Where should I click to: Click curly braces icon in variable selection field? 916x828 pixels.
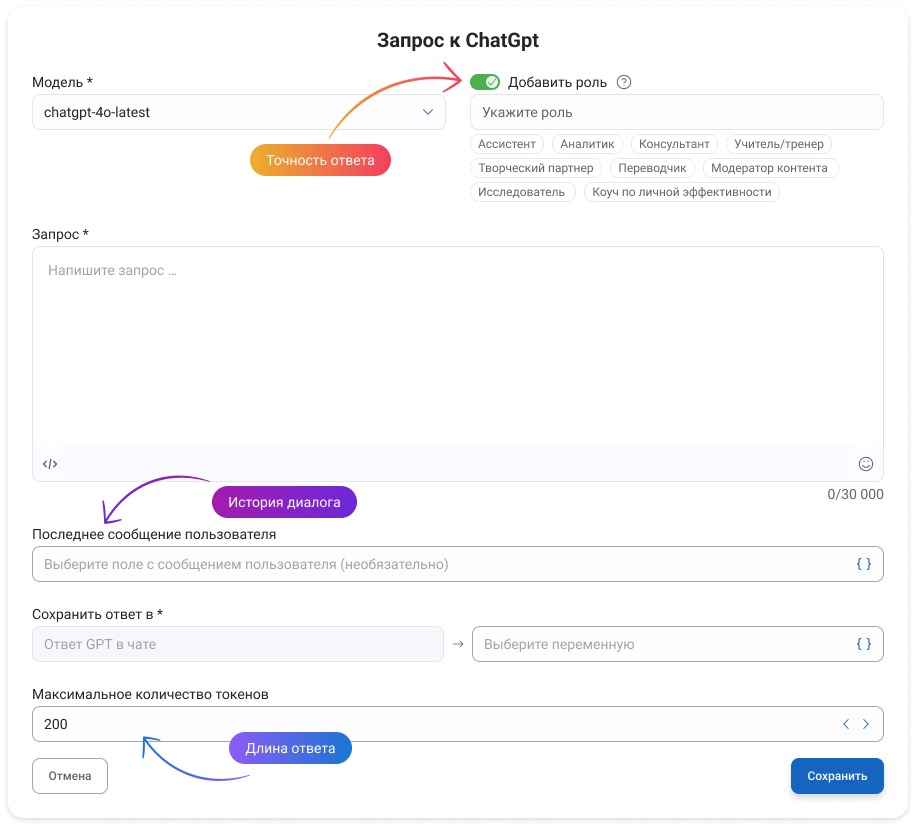864,644
